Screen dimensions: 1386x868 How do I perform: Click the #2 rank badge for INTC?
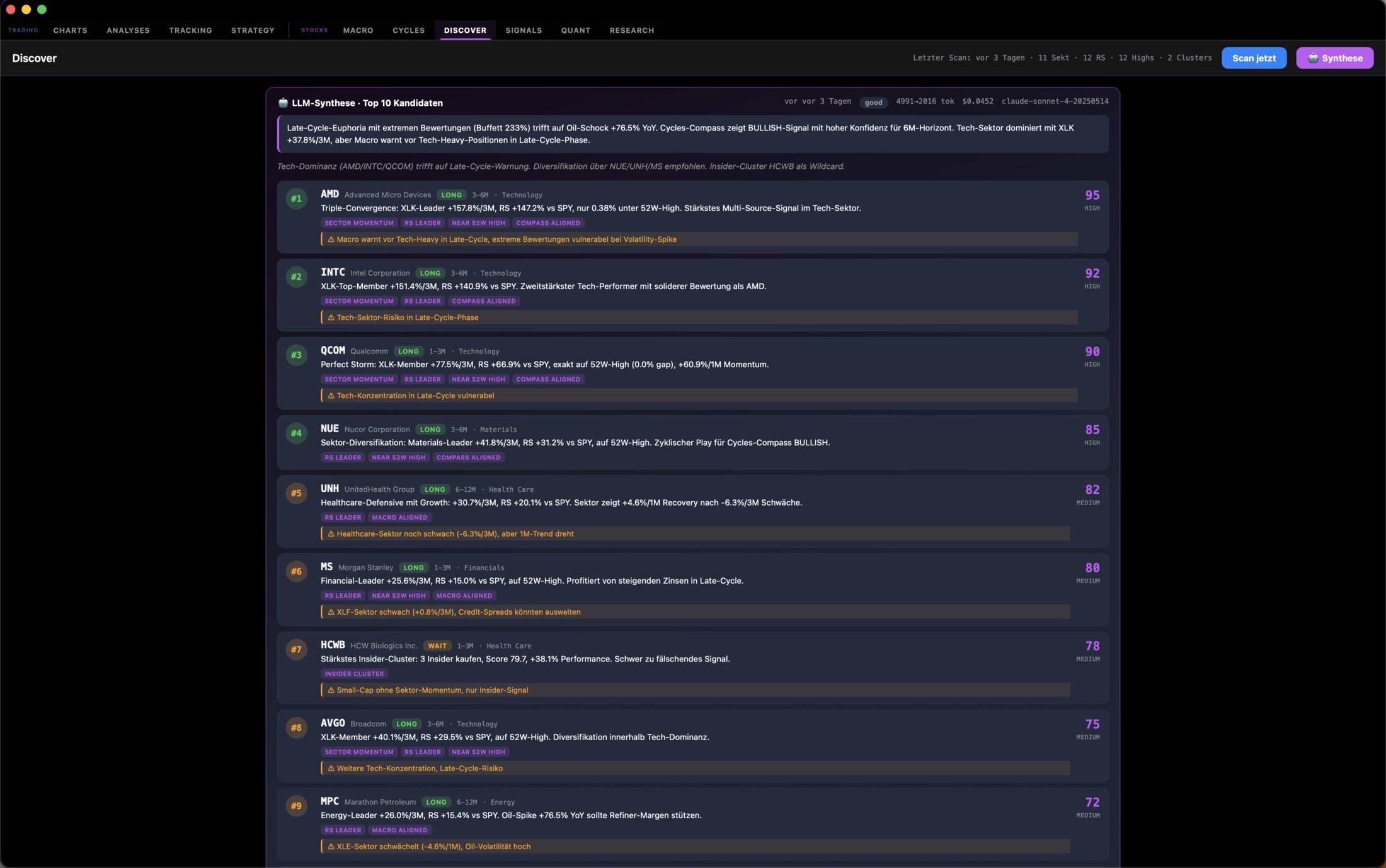296,277
